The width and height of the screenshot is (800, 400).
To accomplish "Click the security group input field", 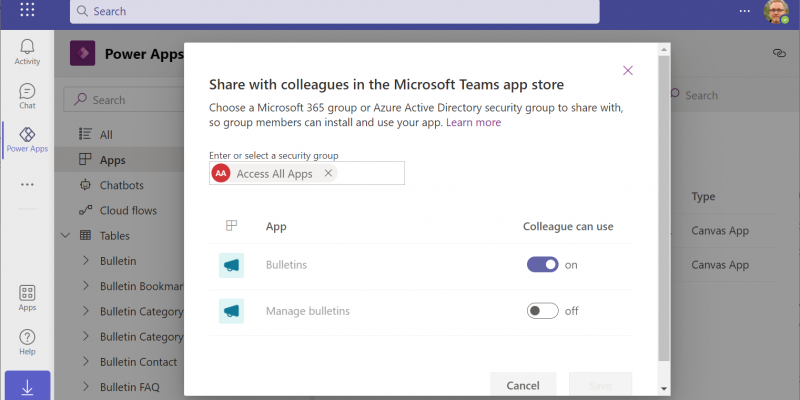I will 370,174.
